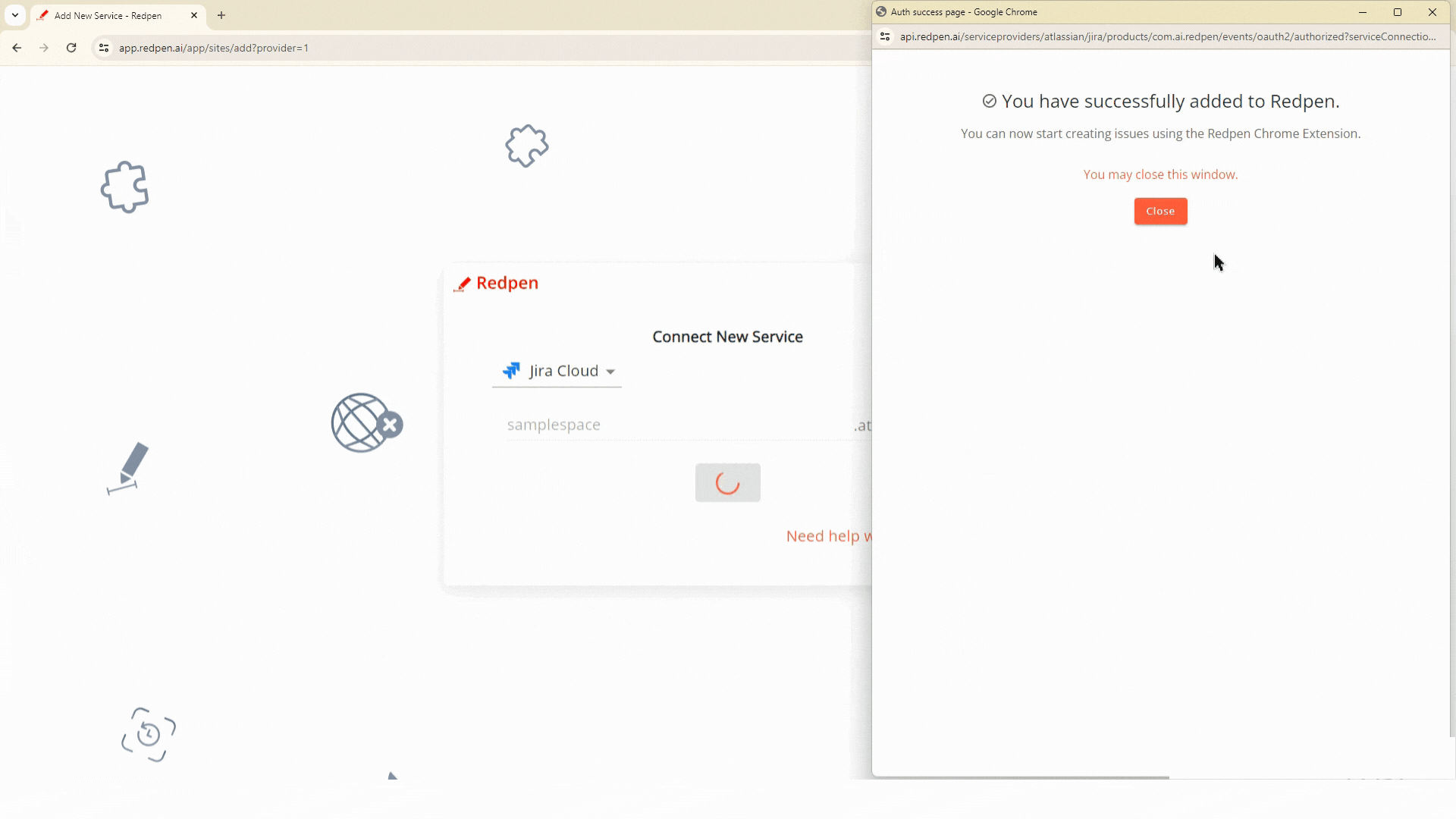Open the tab search dropdown arrow
The image size is (1456, 819).
point(15,15)
